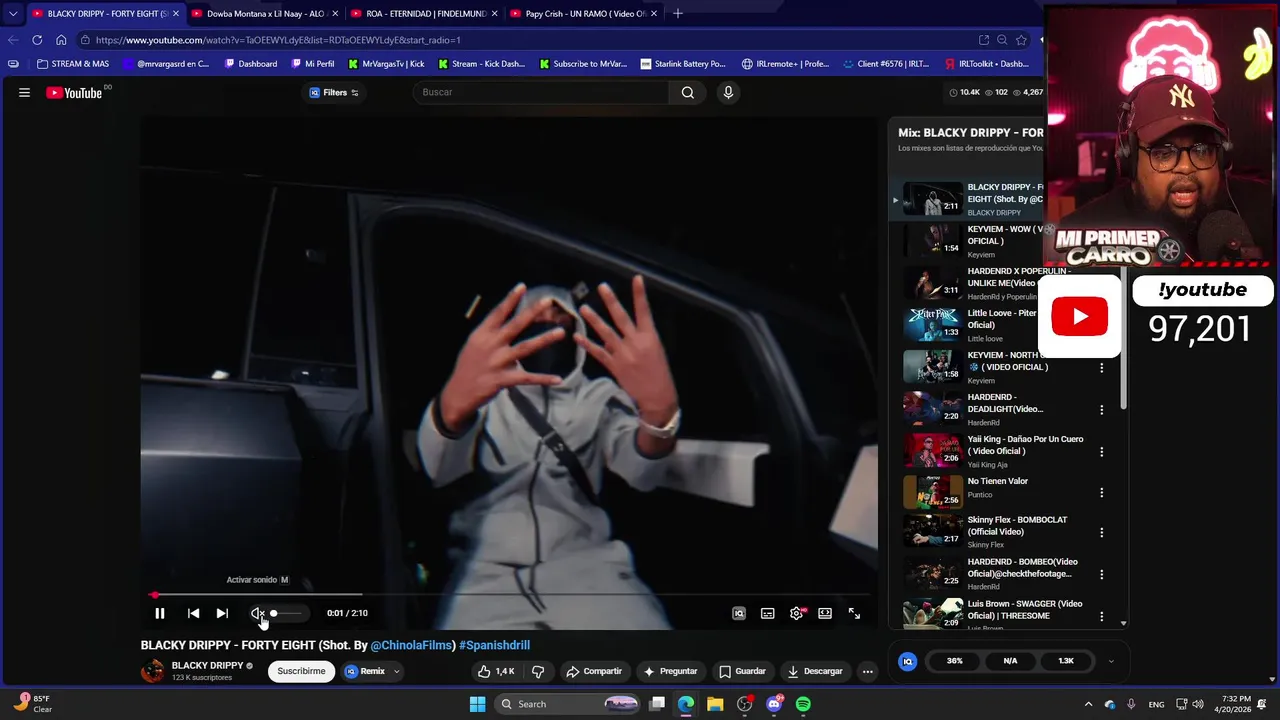Play Little Loove - Piter thumbnail
Viewport: 1280px width, 720px height.
pyautogui.click(x=933, y=324)
